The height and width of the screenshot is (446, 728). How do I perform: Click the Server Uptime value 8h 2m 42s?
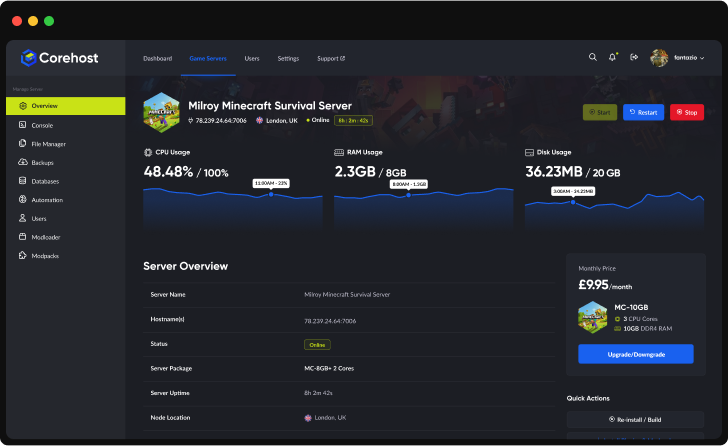318,393
